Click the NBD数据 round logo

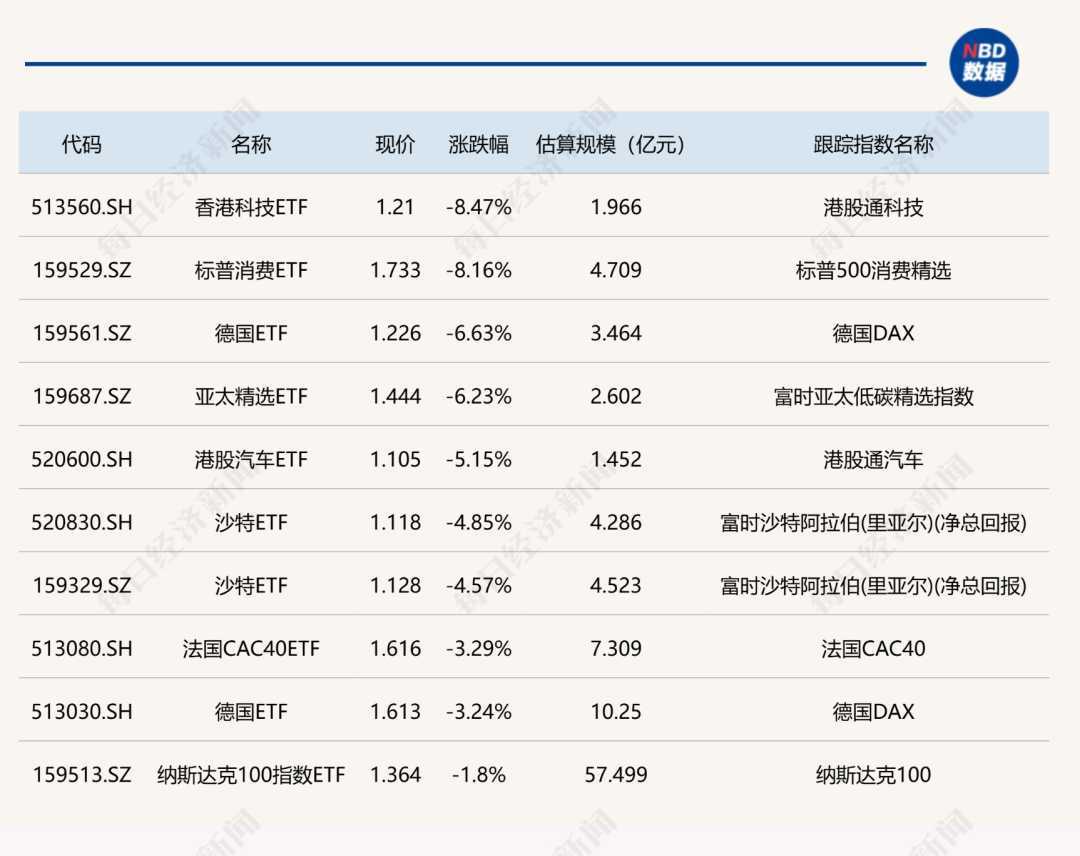pyautogui.click(x=984, y=63)
